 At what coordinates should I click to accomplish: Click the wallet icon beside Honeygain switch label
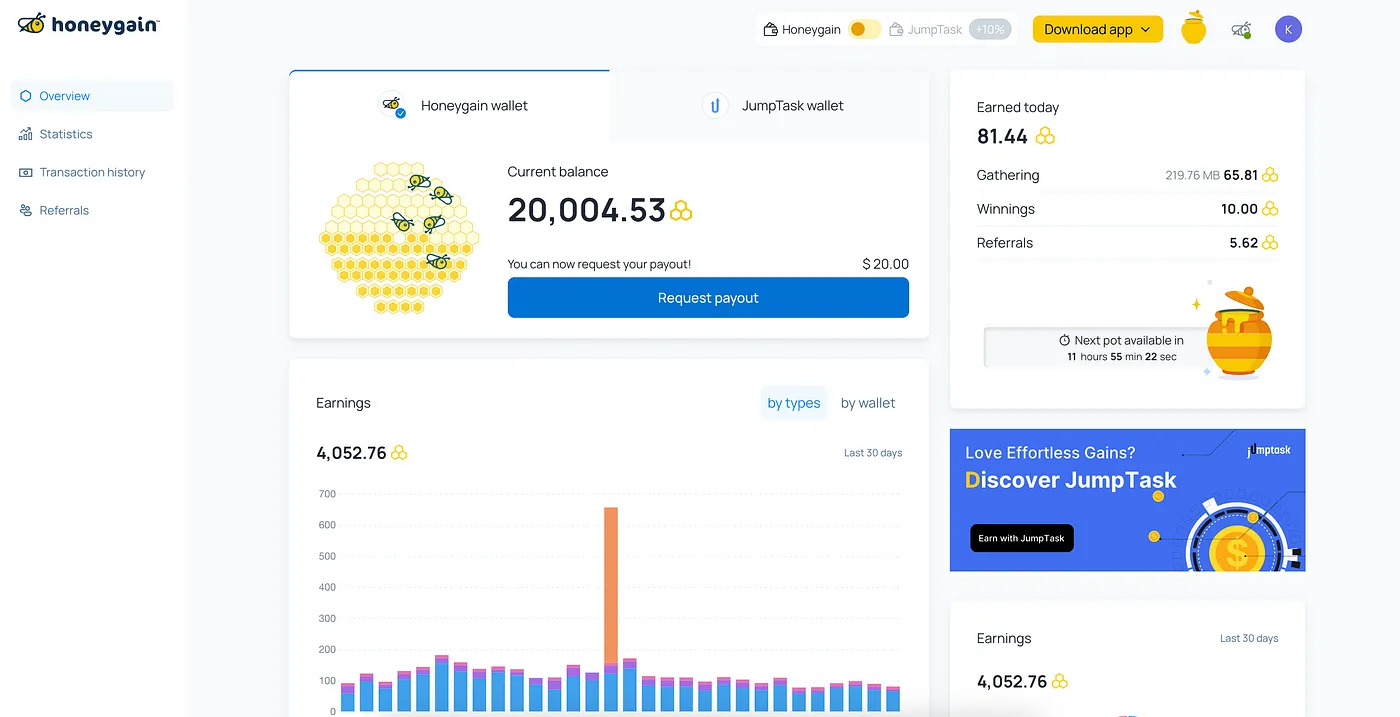point(771,30)
